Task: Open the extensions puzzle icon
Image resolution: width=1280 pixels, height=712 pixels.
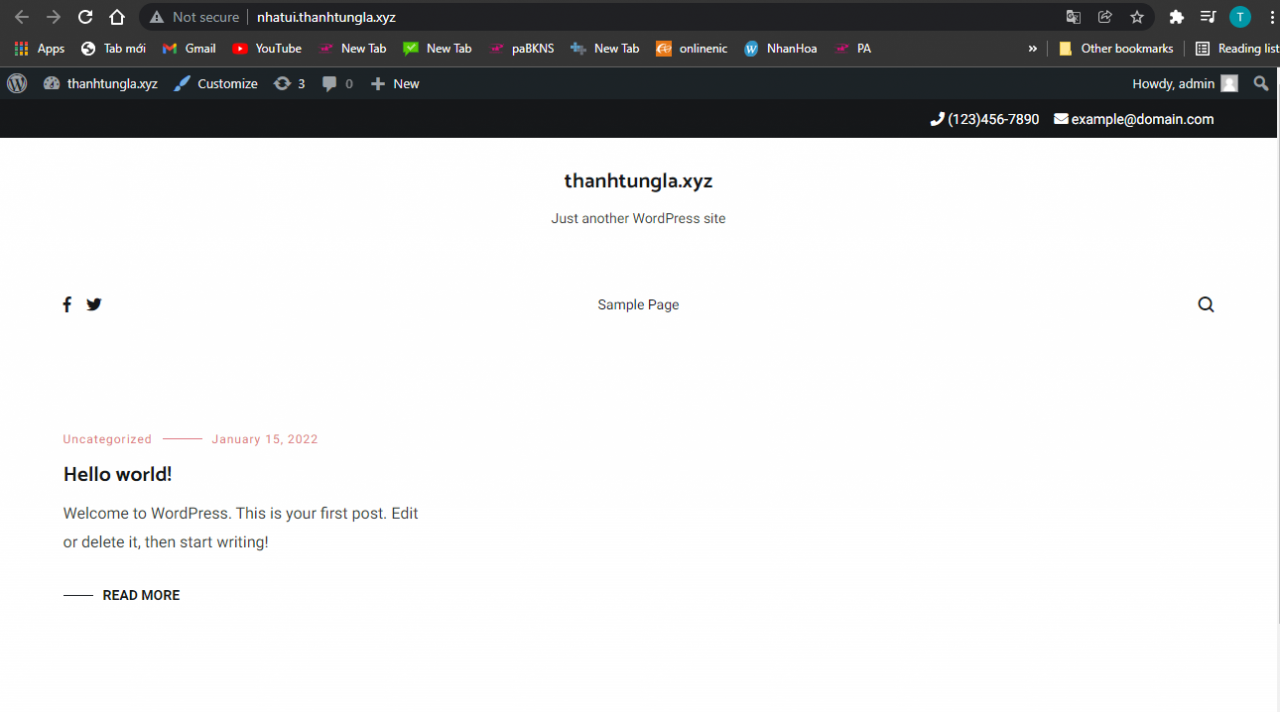Action: point(1176,17)
